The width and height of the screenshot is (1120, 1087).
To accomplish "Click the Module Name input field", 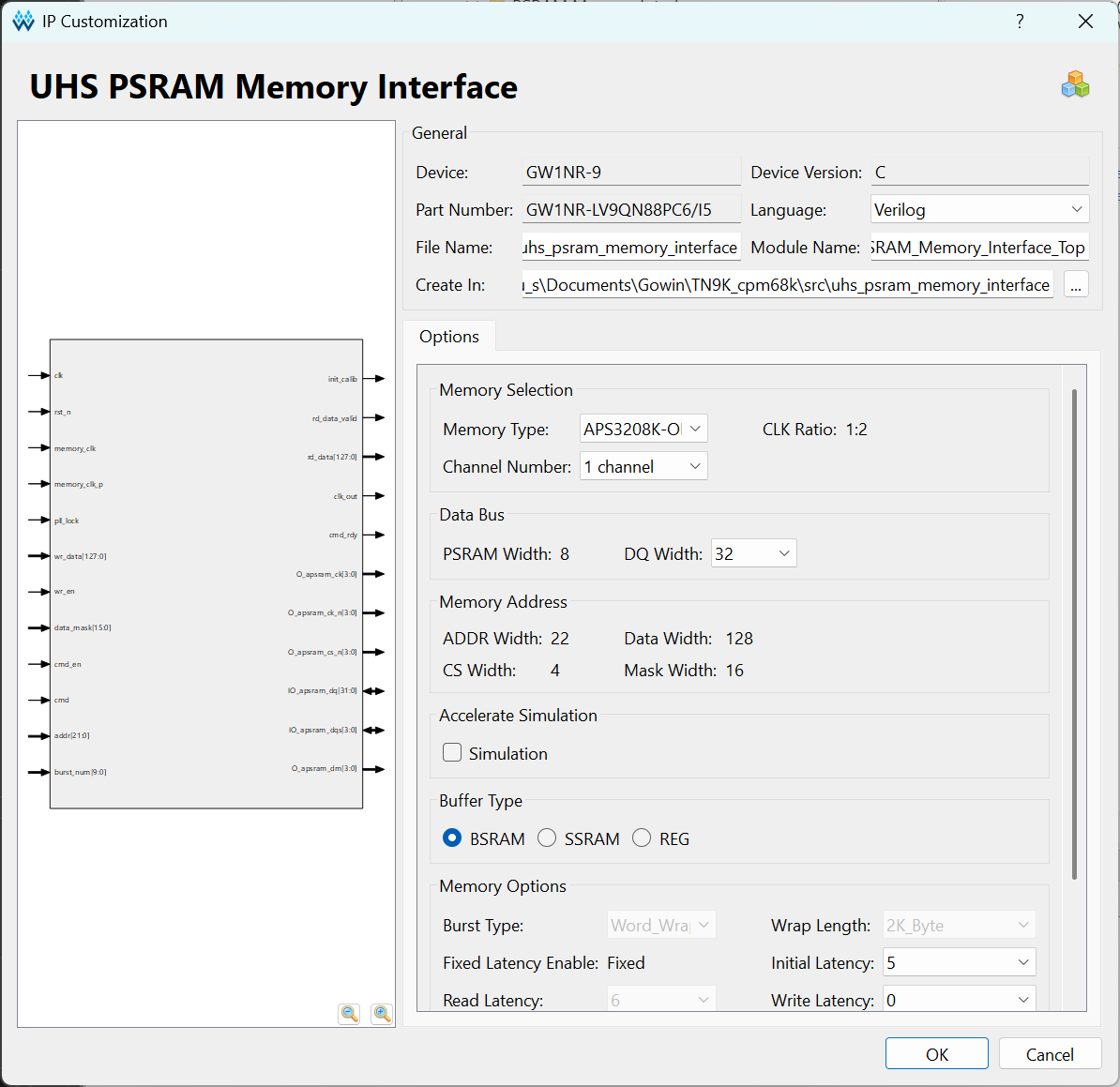I will click(979, 247).
